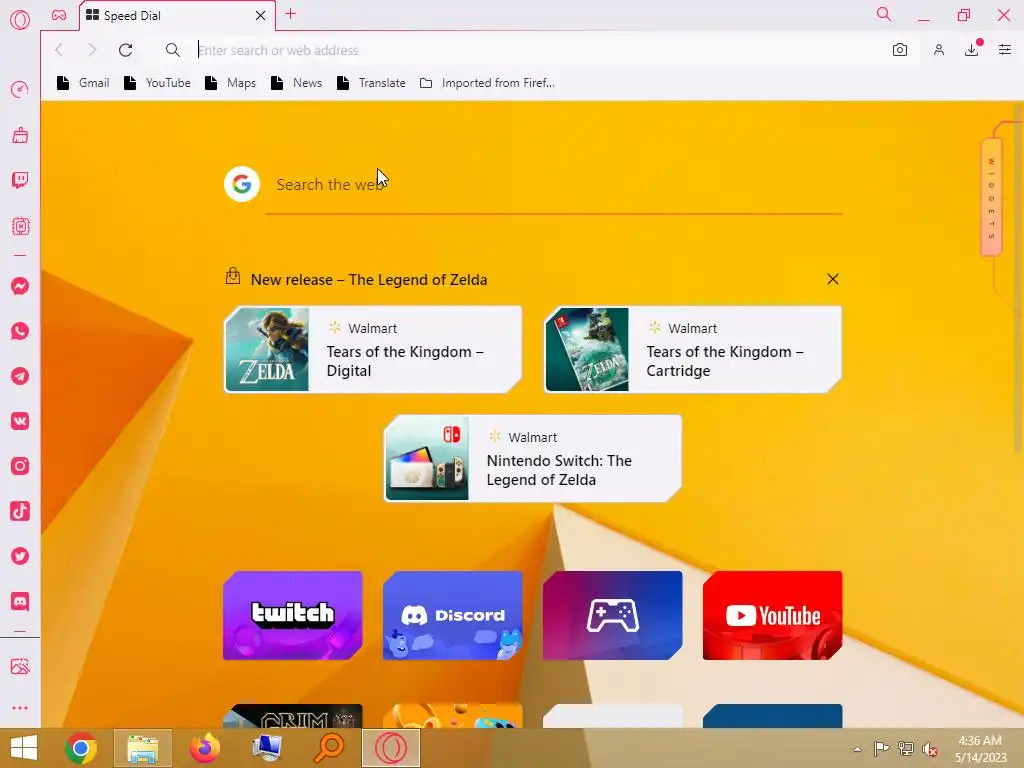The image size is (1024, 768).
Task: Show hidden system tray icons
Action: tap(857, 749)
